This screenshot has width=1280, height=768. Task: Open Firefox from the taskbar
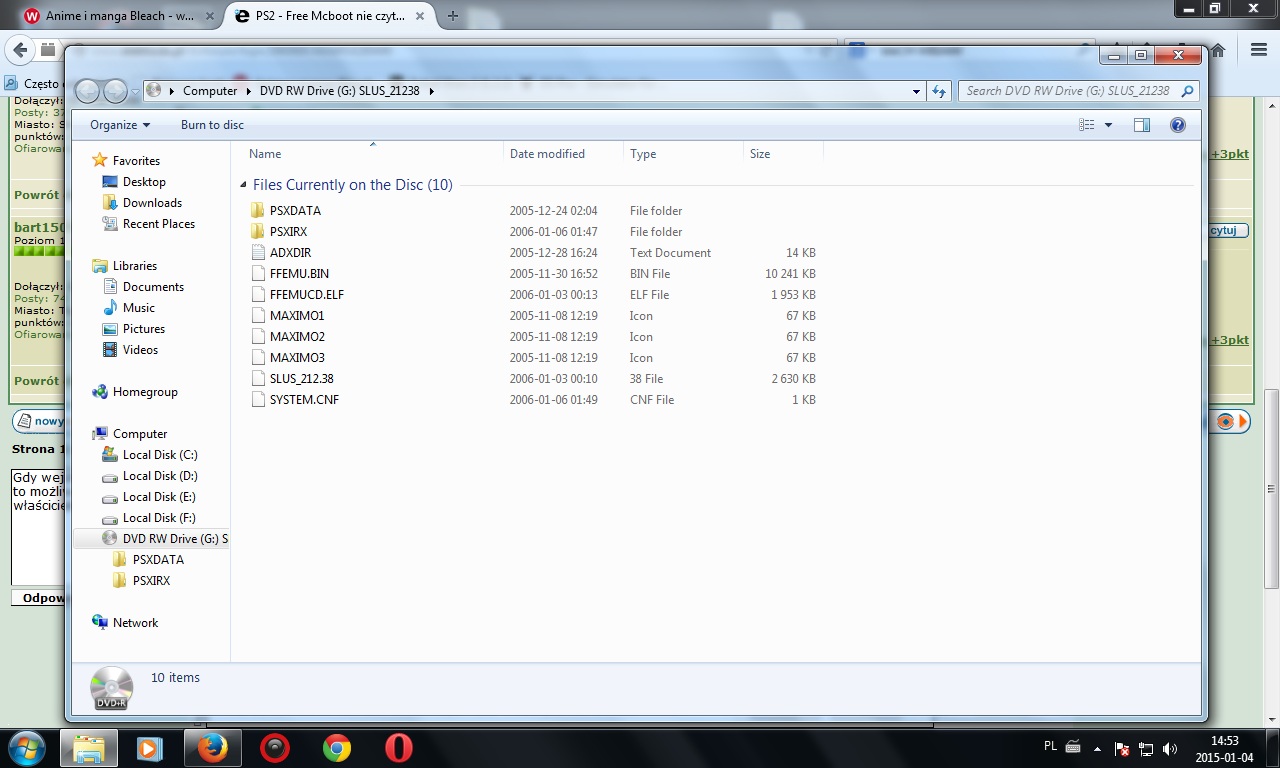212,748
